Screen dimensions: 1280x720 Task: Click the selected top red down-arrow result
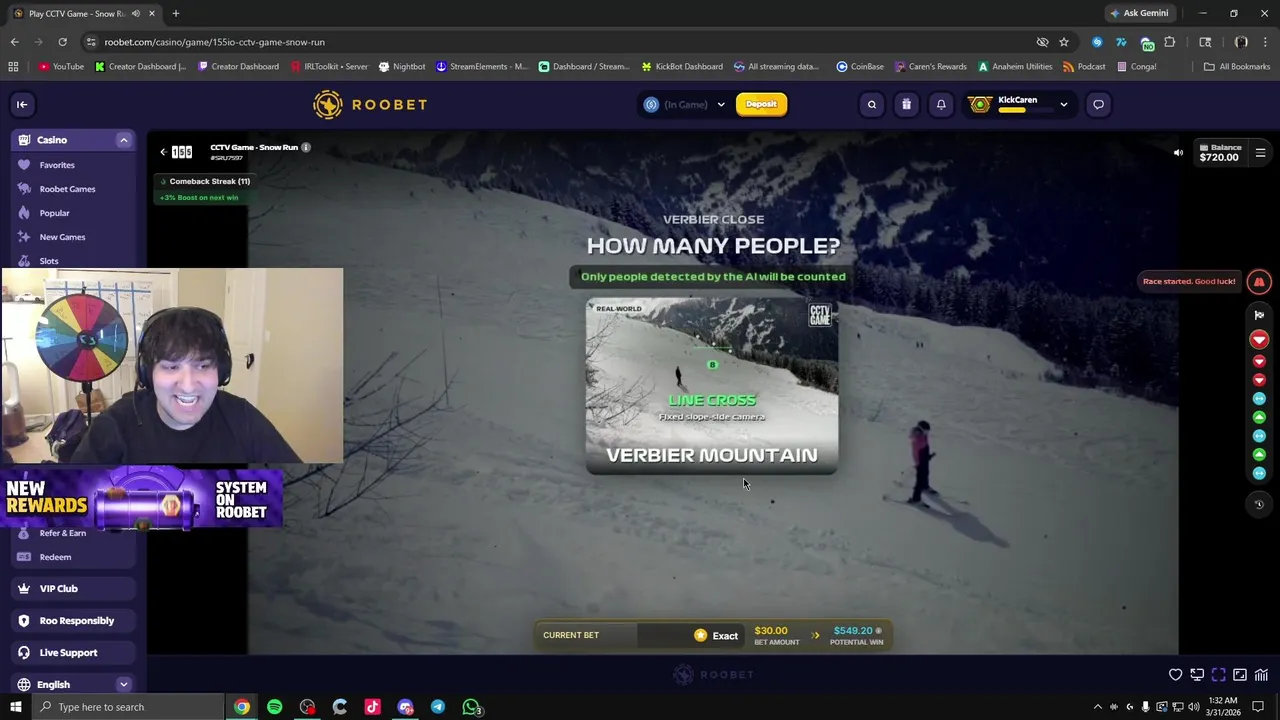(1259, 340)
